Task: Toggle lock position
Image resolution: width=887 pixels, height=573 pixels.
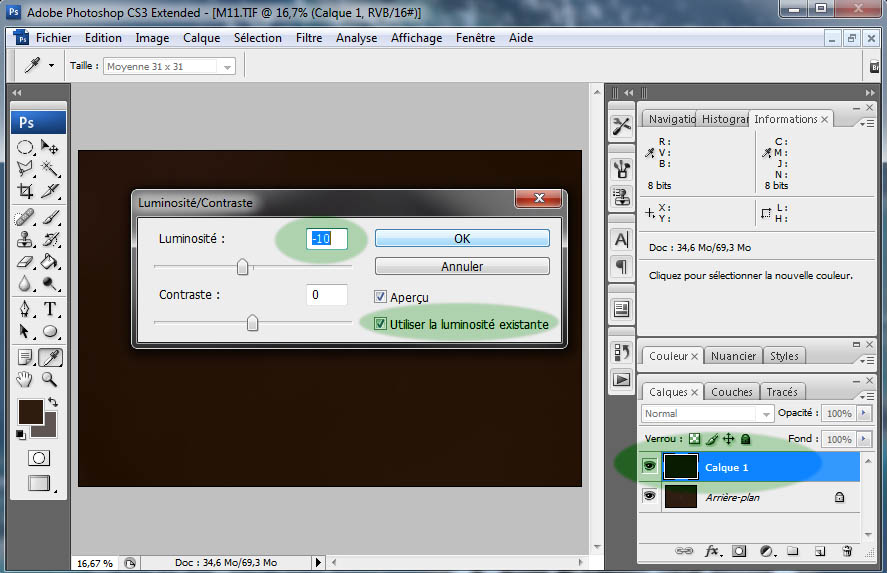Action: 729,438
